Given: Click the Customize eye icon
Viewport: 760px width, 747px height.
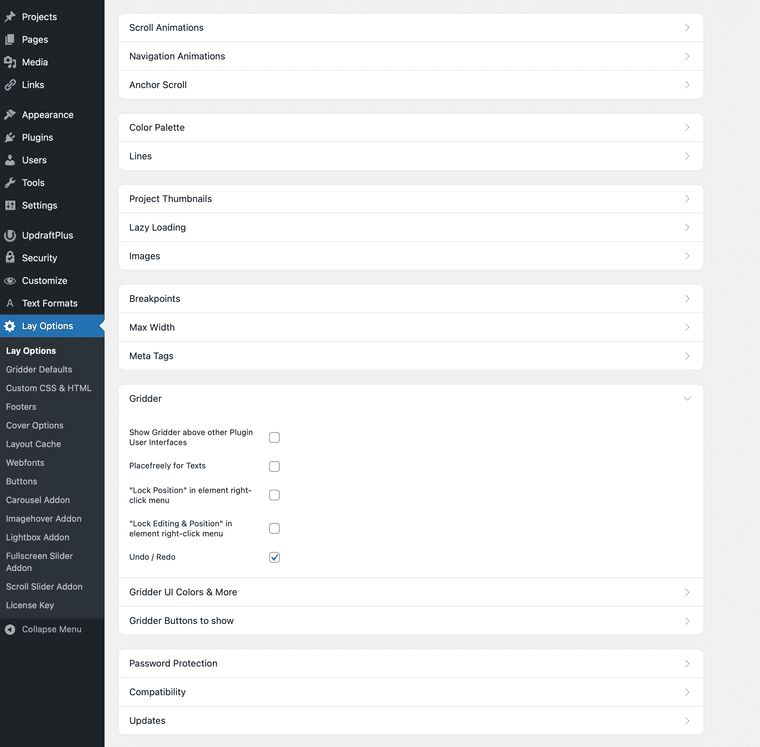Looking at the screenshot, I should (x=10, y=281).
